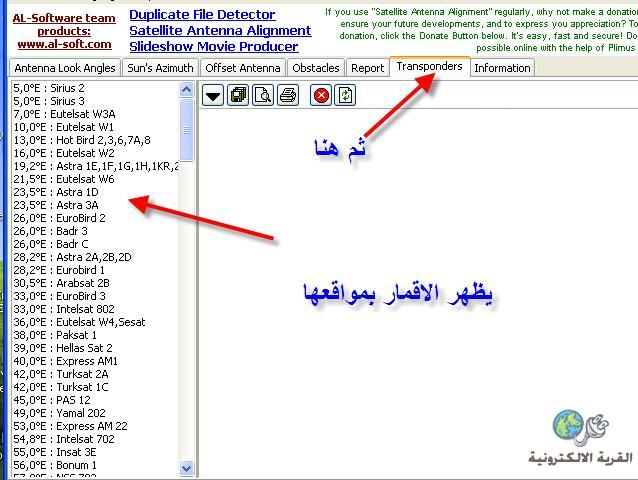Open Duplicate File Detector link

coord(202,15)
